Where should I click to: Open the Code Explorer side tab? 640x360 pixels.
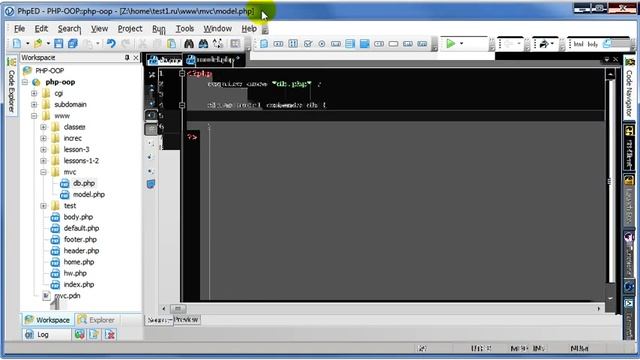click(11, 86)
